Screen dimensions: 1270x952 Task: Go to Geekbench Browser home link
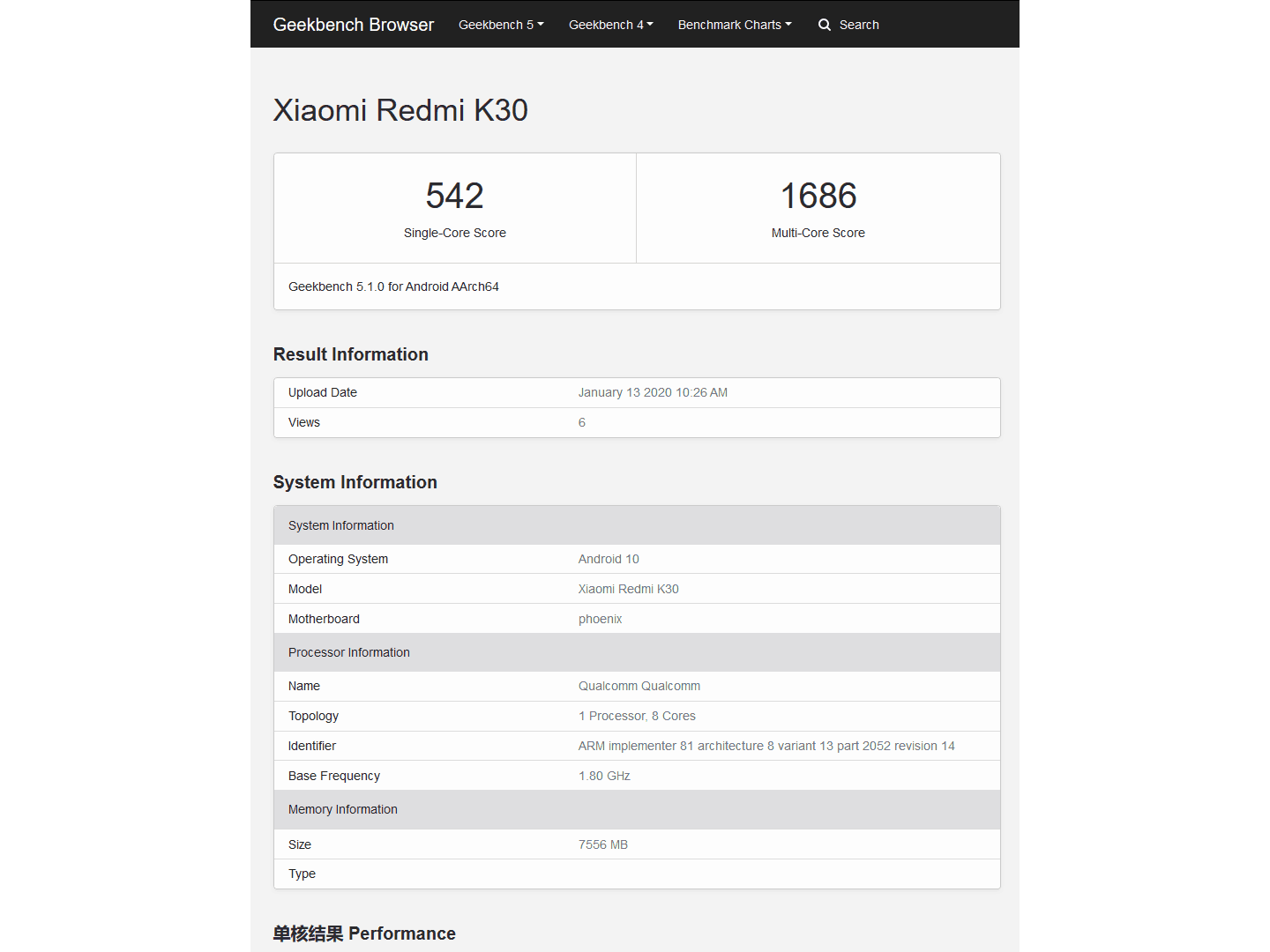point(354,25)
